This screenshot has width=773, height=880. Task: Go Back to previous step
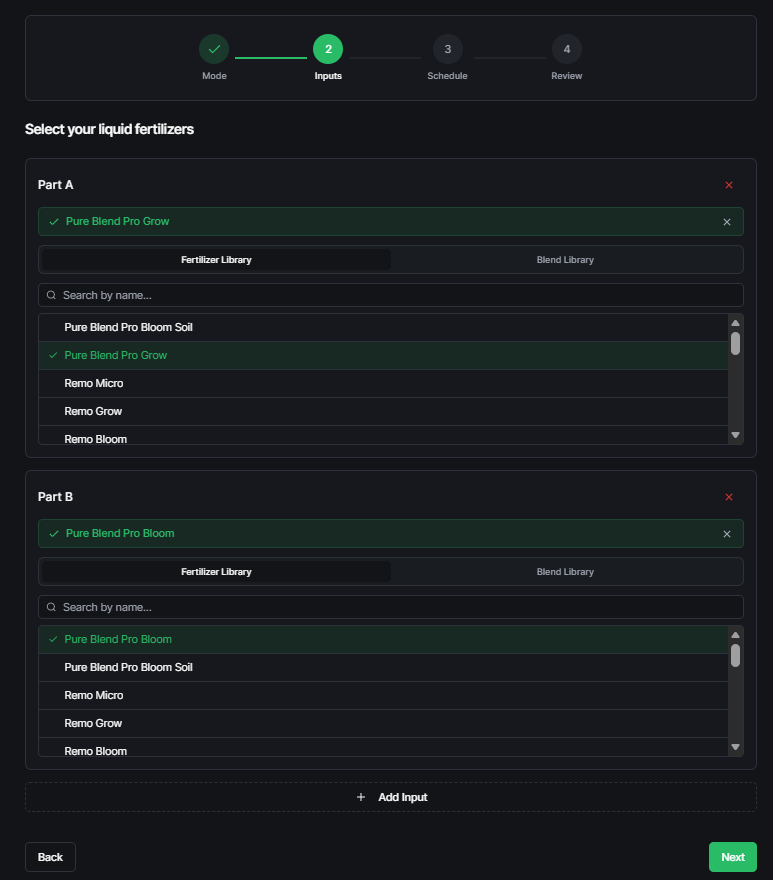tap(51, 857)
